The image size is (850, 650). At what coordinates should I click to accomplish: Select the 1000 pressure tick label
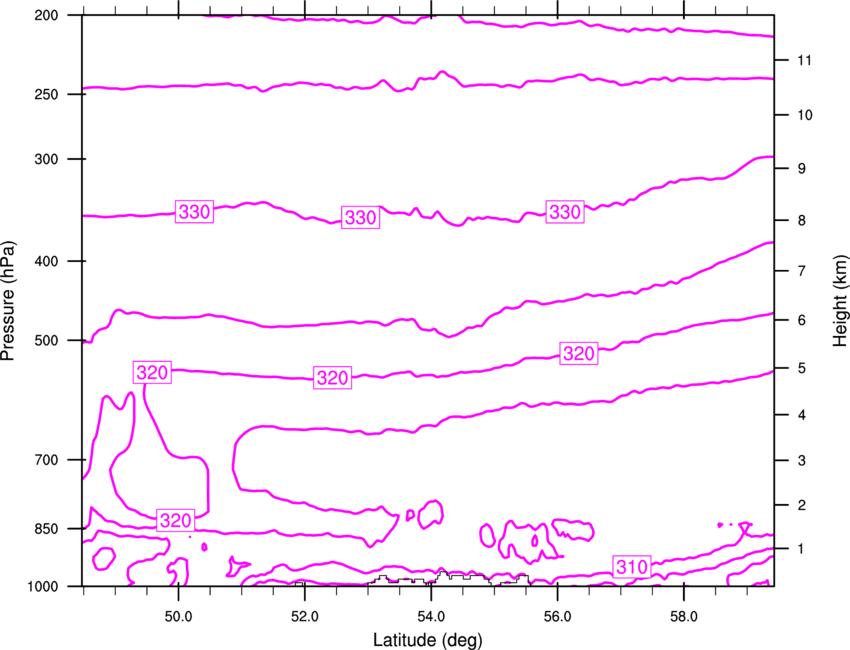coord(43,587)
